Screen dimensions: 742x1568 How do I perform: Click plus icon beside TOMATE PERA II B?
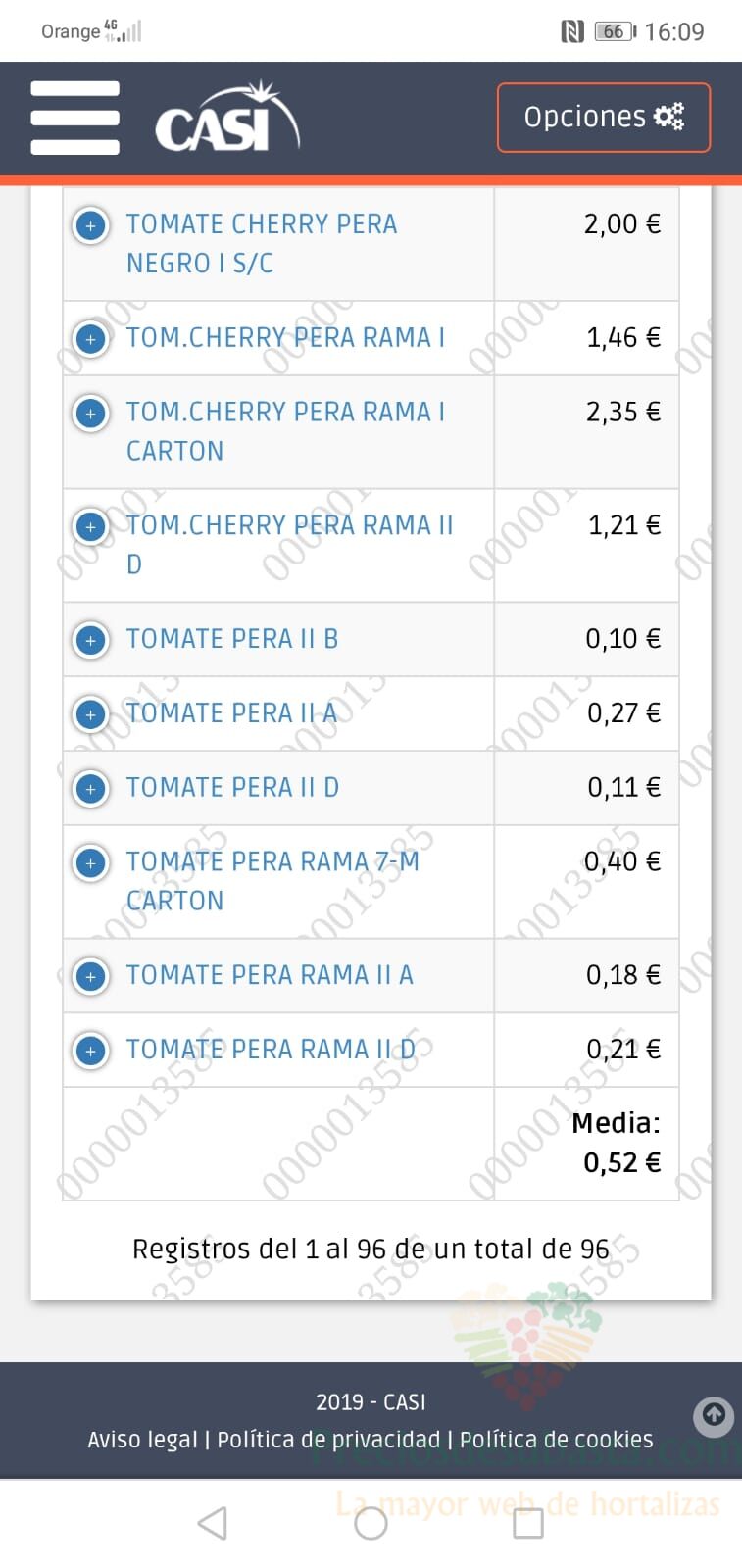tap(90, 640)
